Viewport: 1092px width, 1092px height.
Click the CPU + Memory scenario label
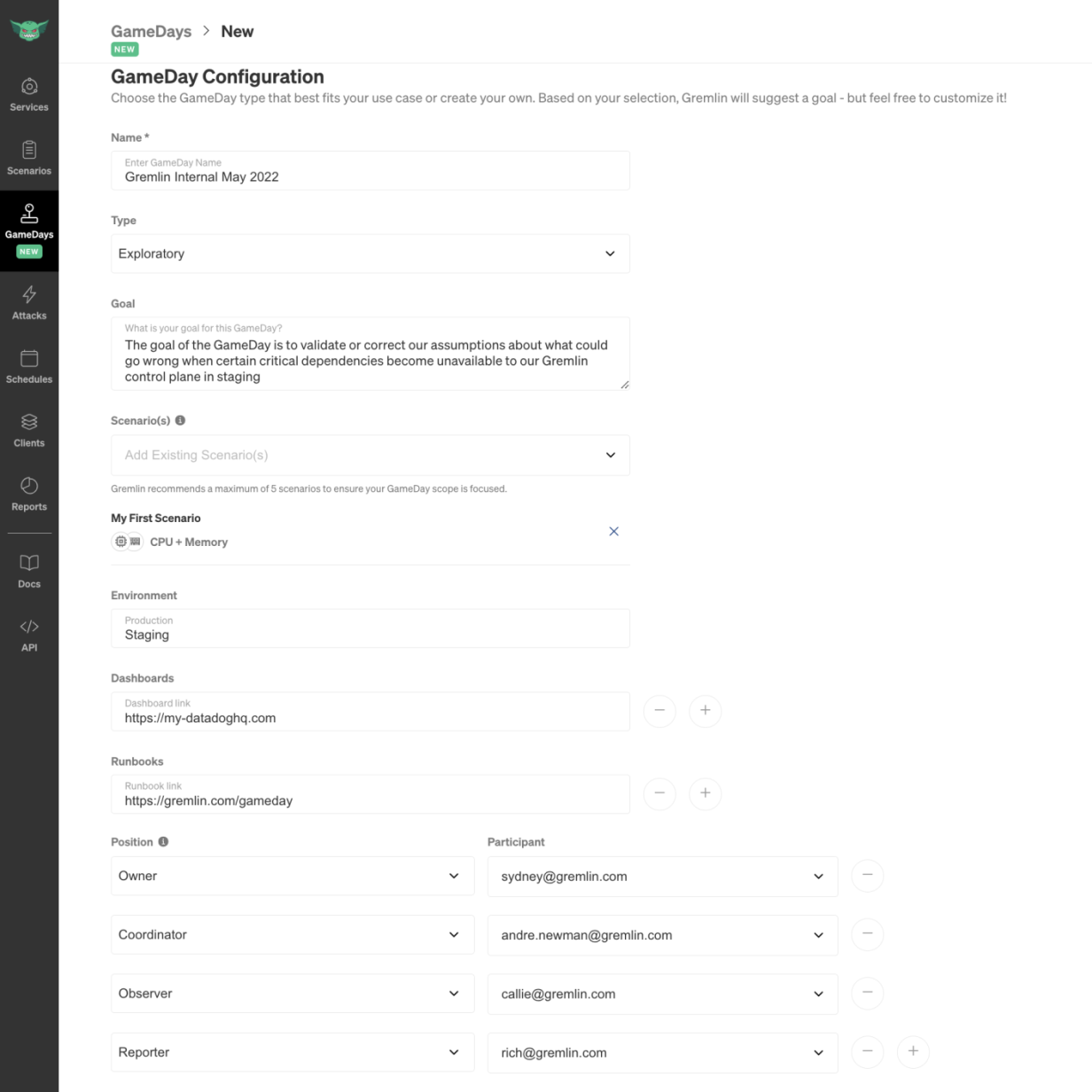coord(189,542)
